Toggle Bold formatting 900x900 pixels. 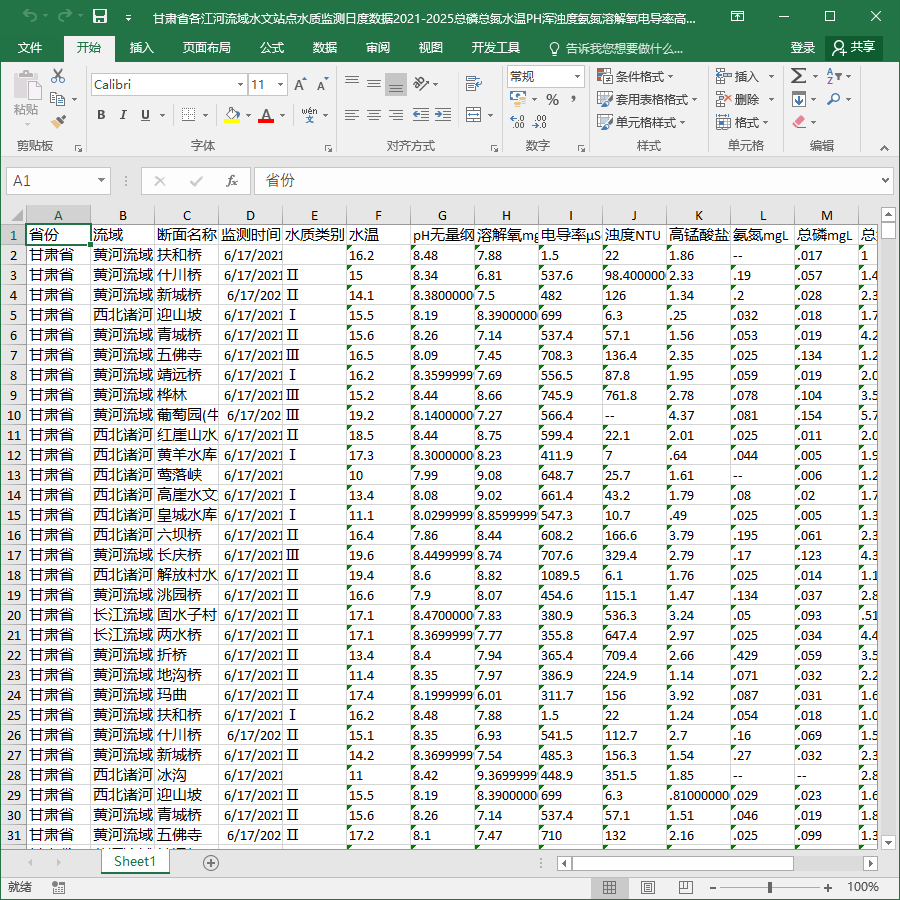pyautogui.click(x=101, y=115)
